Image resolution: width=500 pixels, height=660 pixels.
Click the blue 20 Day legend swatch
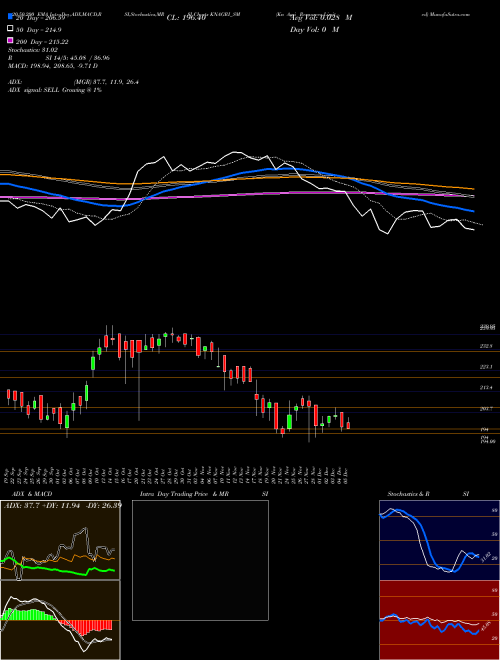point(10,17)
